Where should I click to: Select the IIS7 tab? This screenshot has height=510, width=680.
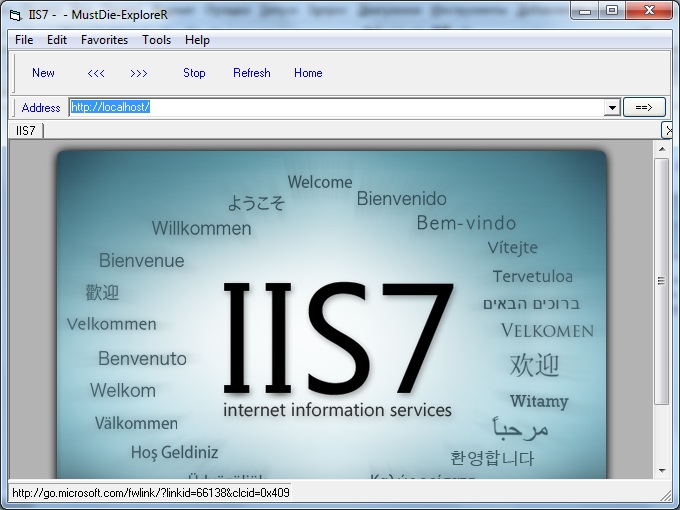(x=26, y=131)
